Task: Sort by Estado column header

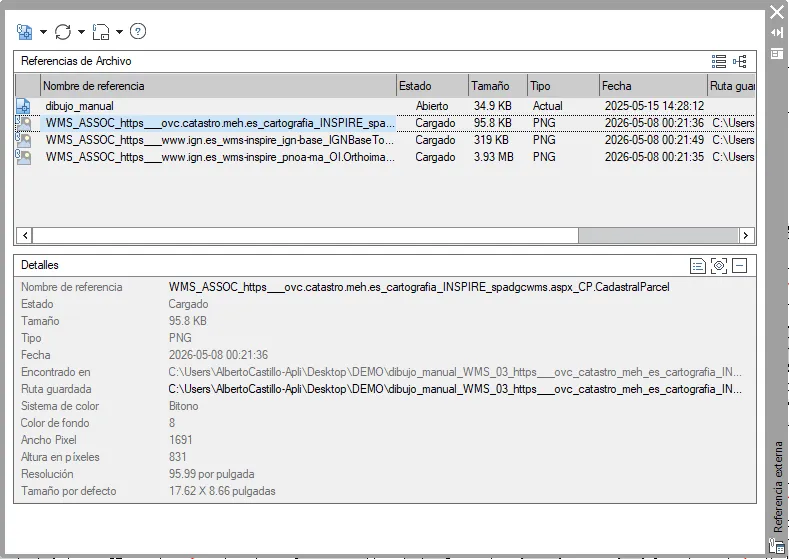Action: pos(433,86)
